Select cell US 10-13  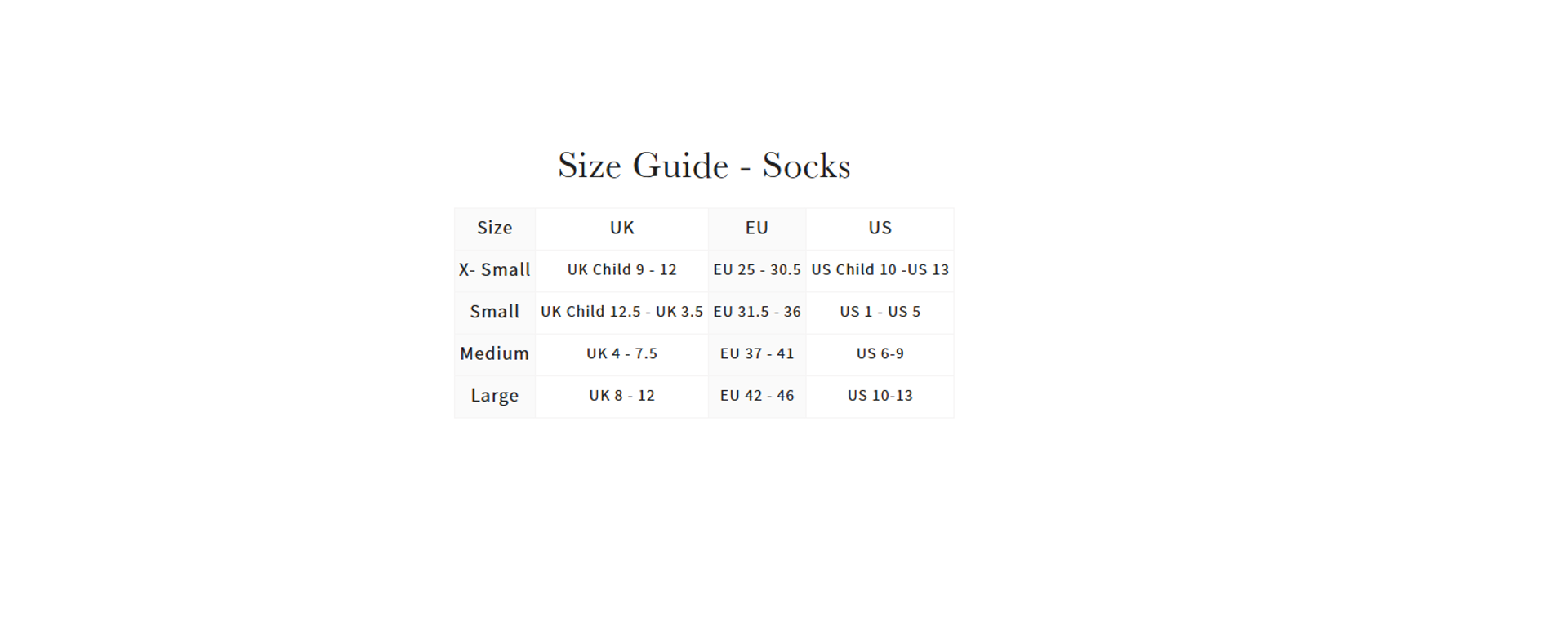coord(880,397)
